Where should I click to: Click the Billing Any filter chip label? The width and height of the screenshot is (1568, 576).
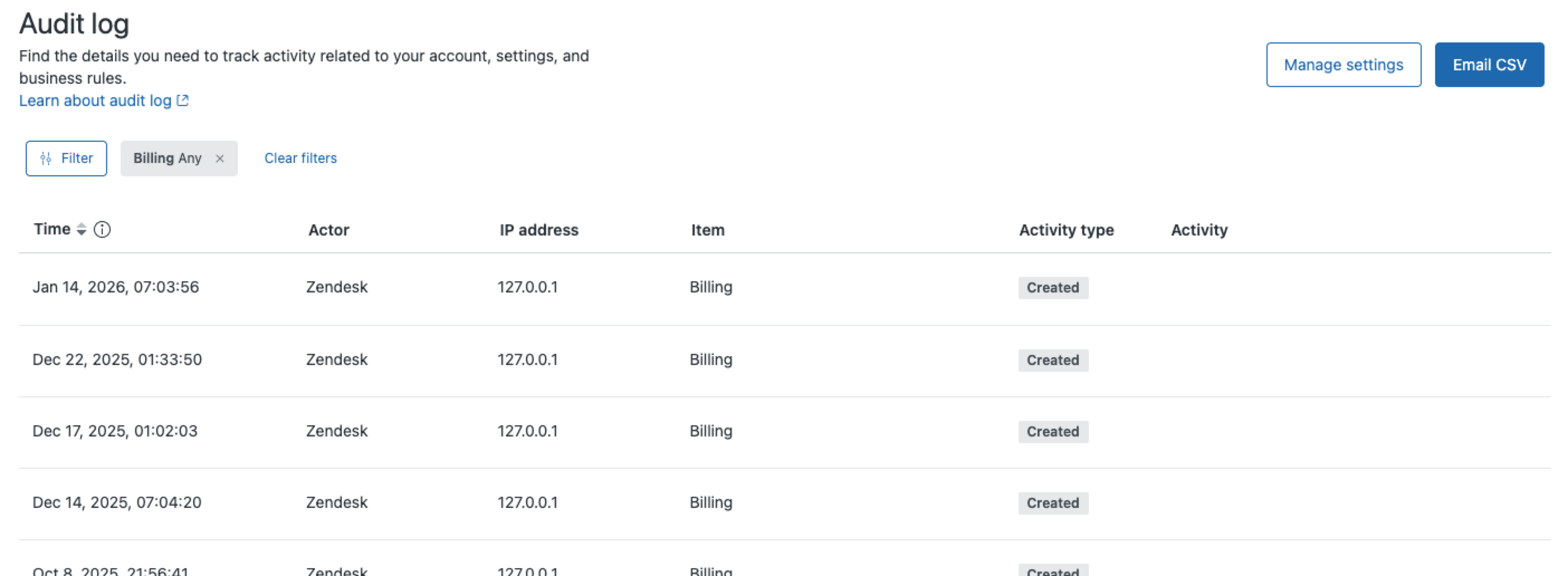[x=168, y=158]
